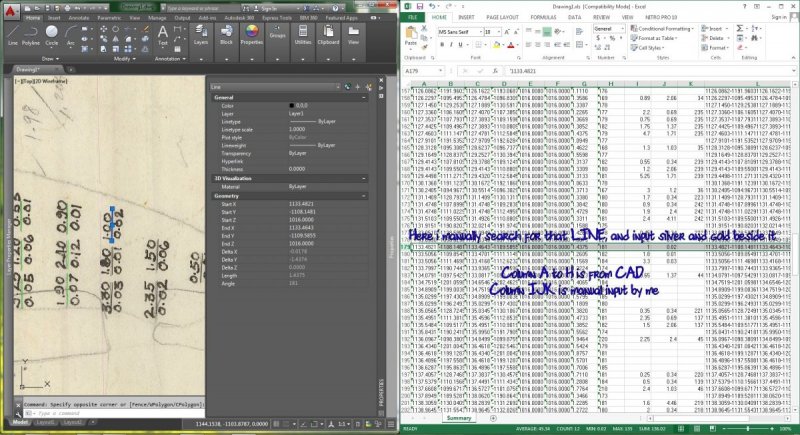
Task: Open the Annotate tab in AutoCAD
Action: tap(79, 18)
